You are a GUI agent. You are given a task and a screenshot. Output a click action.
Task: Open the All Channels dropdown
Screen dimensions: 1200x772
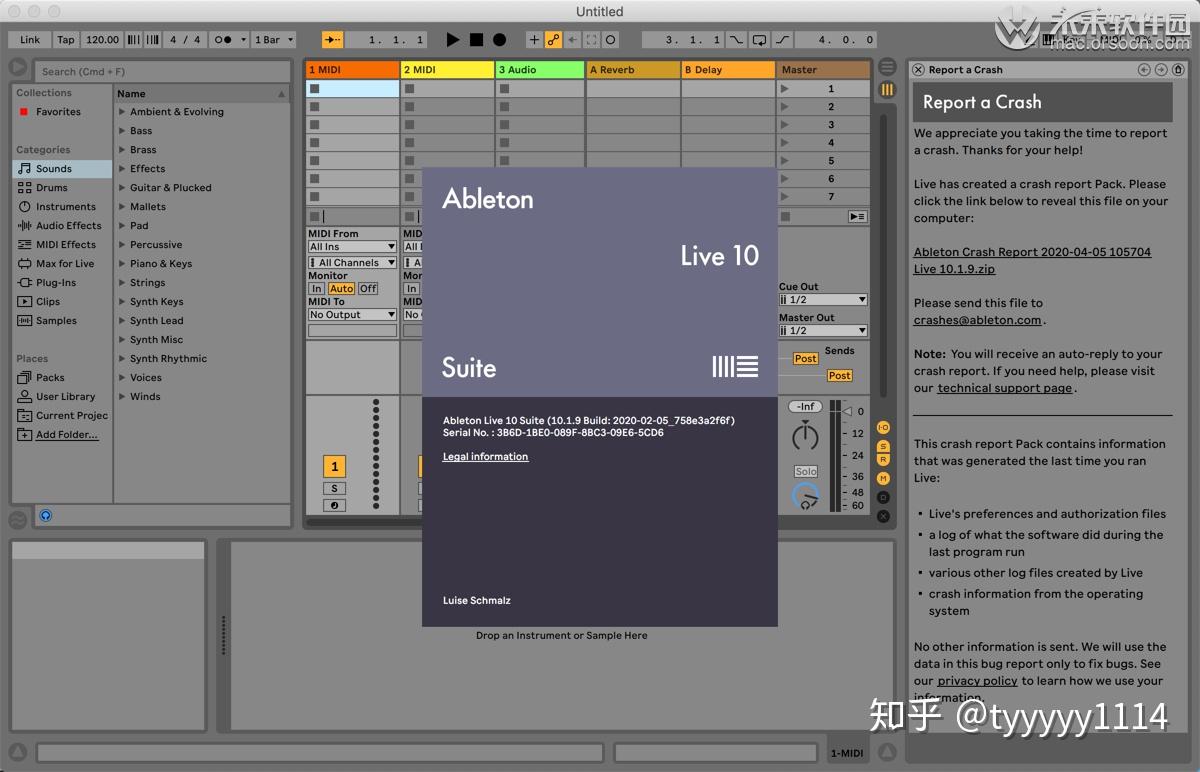(x=352, y=262)
